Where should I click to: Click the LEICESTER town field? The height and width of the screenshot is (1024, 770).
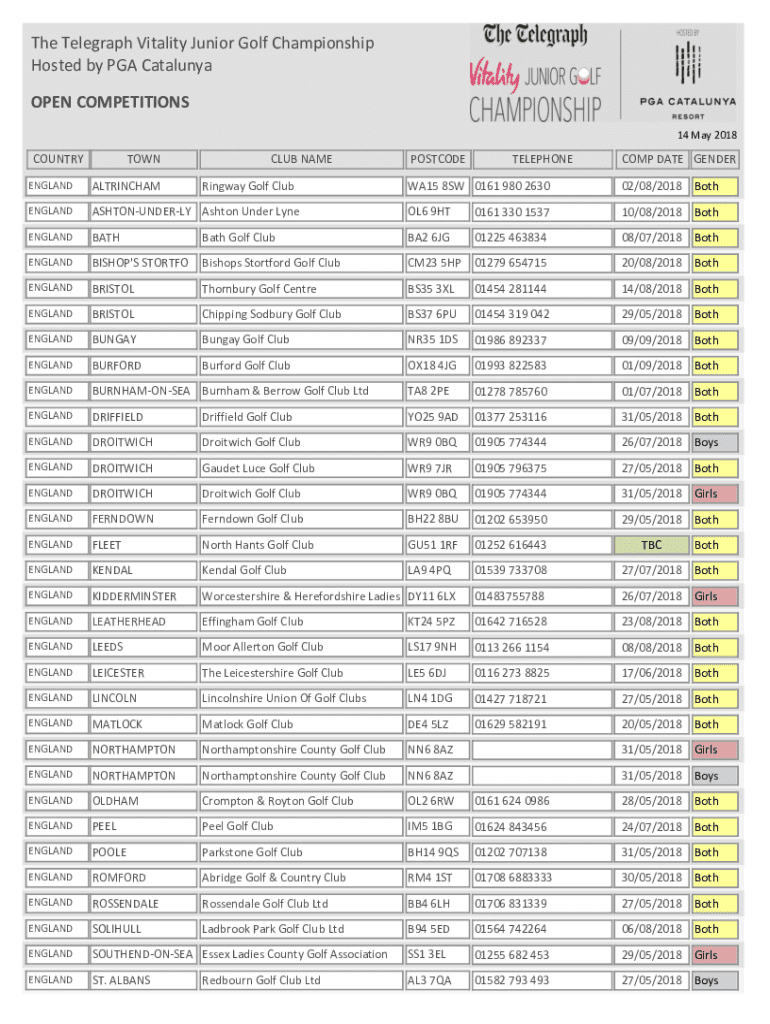pos(141,673)
